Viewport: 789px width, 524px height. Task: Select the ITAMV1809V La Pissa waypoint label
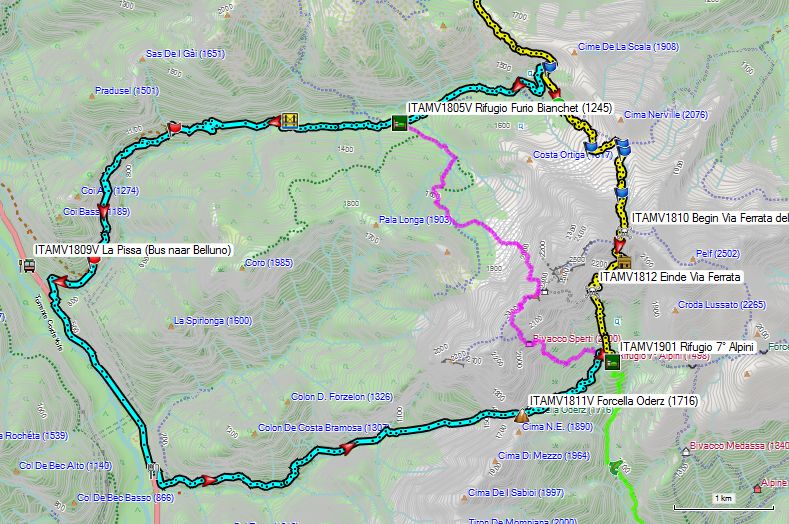tap(133, 250)
